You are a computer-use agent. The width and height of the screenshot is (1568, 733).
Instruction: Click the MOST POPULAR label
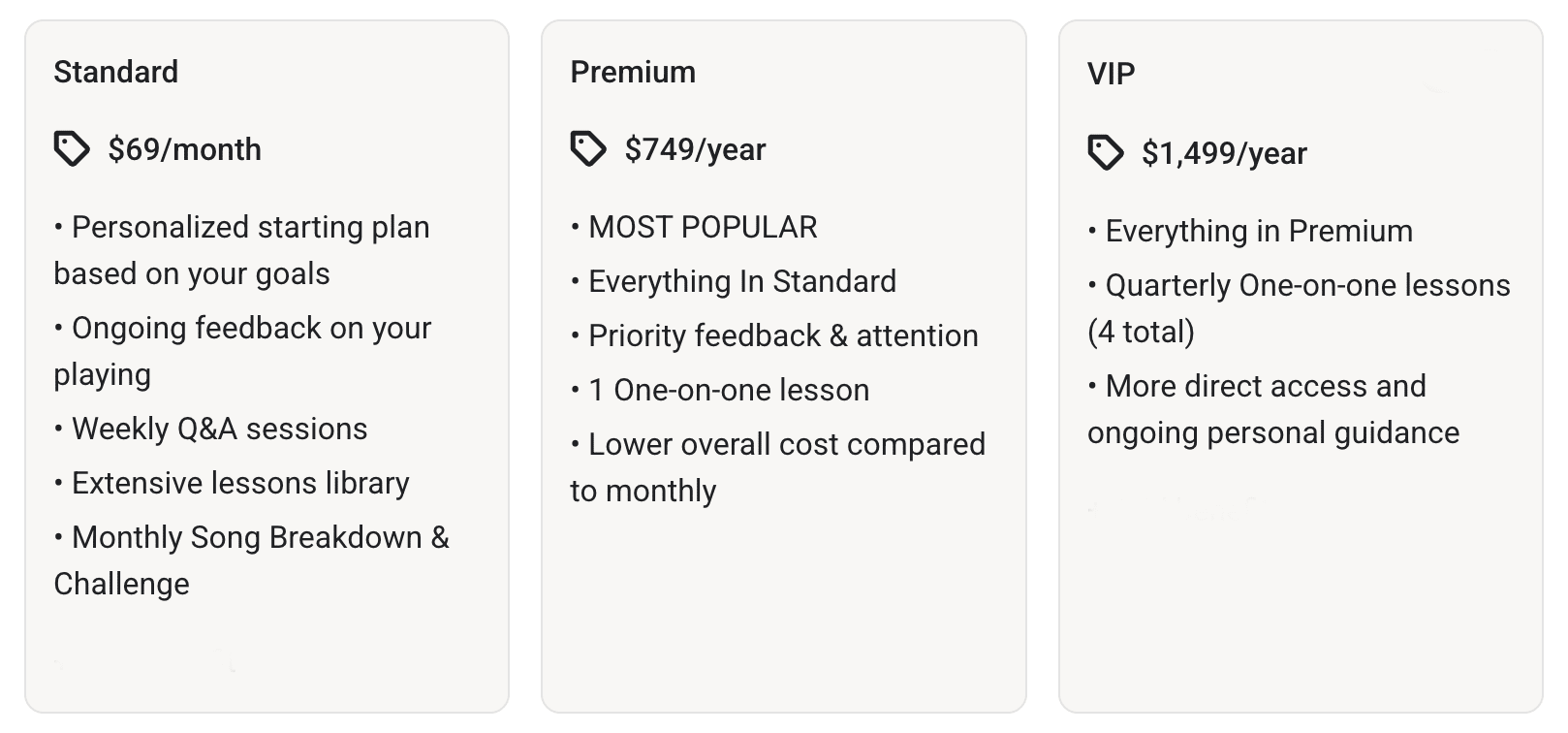pyautogui.click(x=703, y=227)
